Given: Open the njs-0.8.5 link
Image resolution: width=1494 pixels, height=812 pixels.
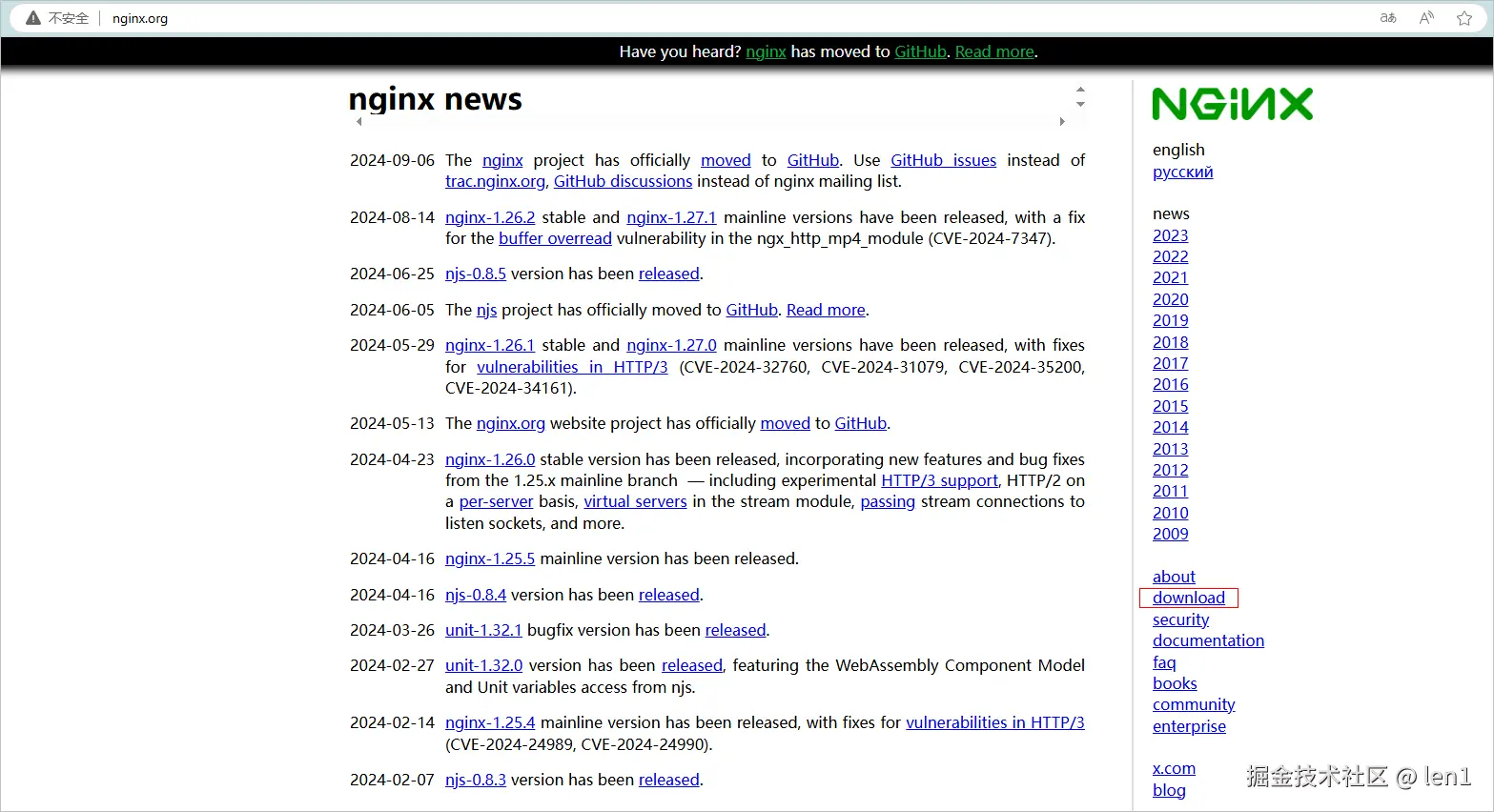Looking at the screenshot, I should pos(476,274).
